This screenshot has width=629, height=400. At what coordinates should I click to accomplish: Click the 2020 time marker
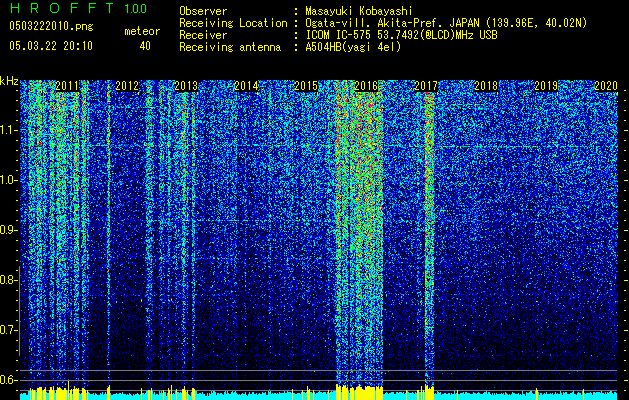tap(606, 86)
